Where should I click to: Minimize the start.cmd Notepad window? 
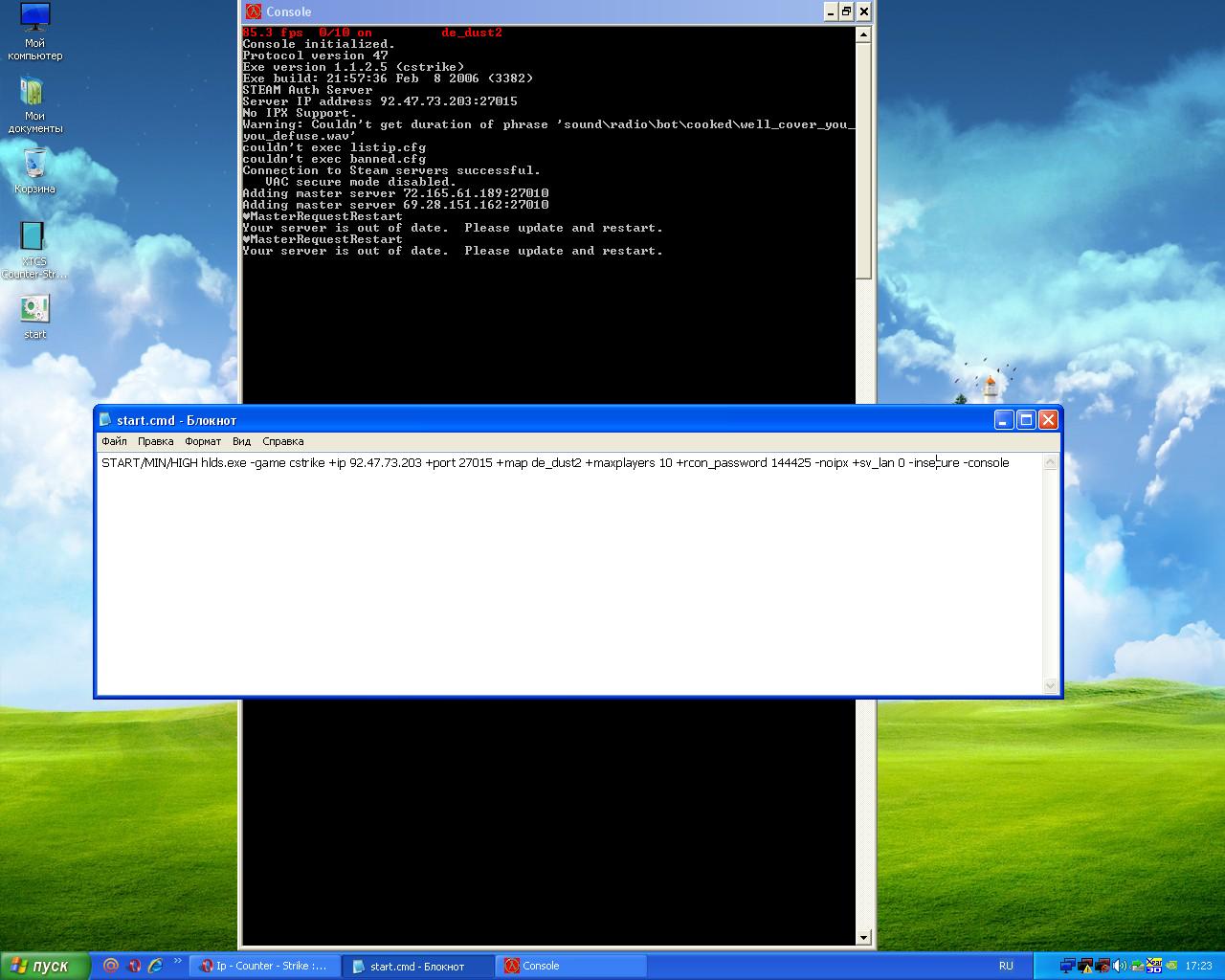(1004, 419)
